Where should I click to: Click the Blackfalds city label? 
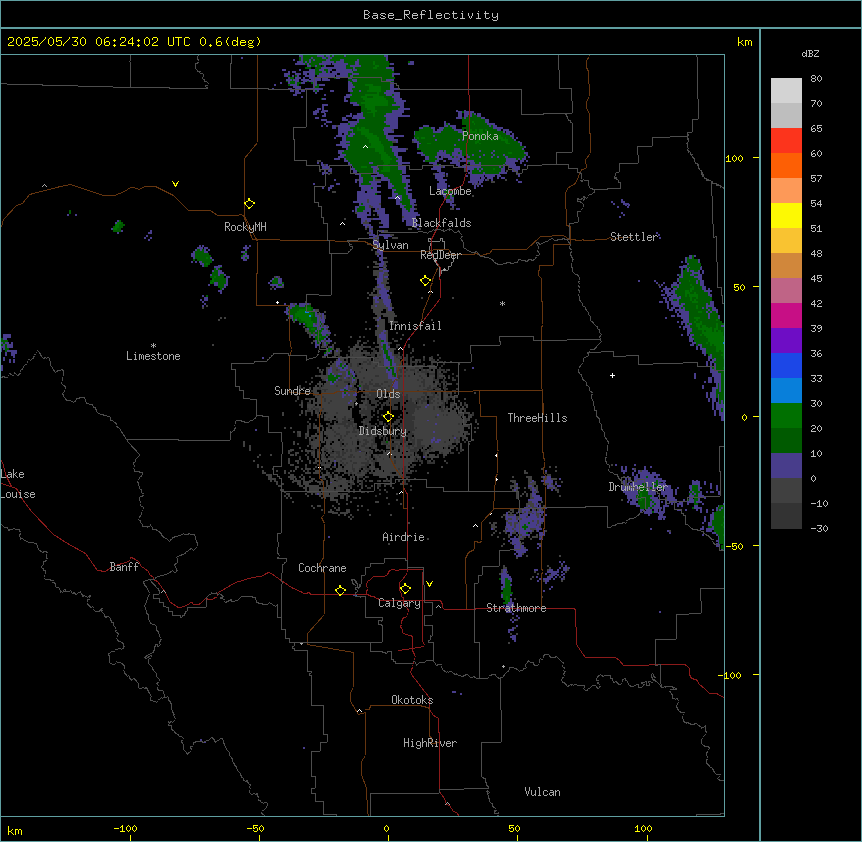pyautogui.click(x=441, y=223)
